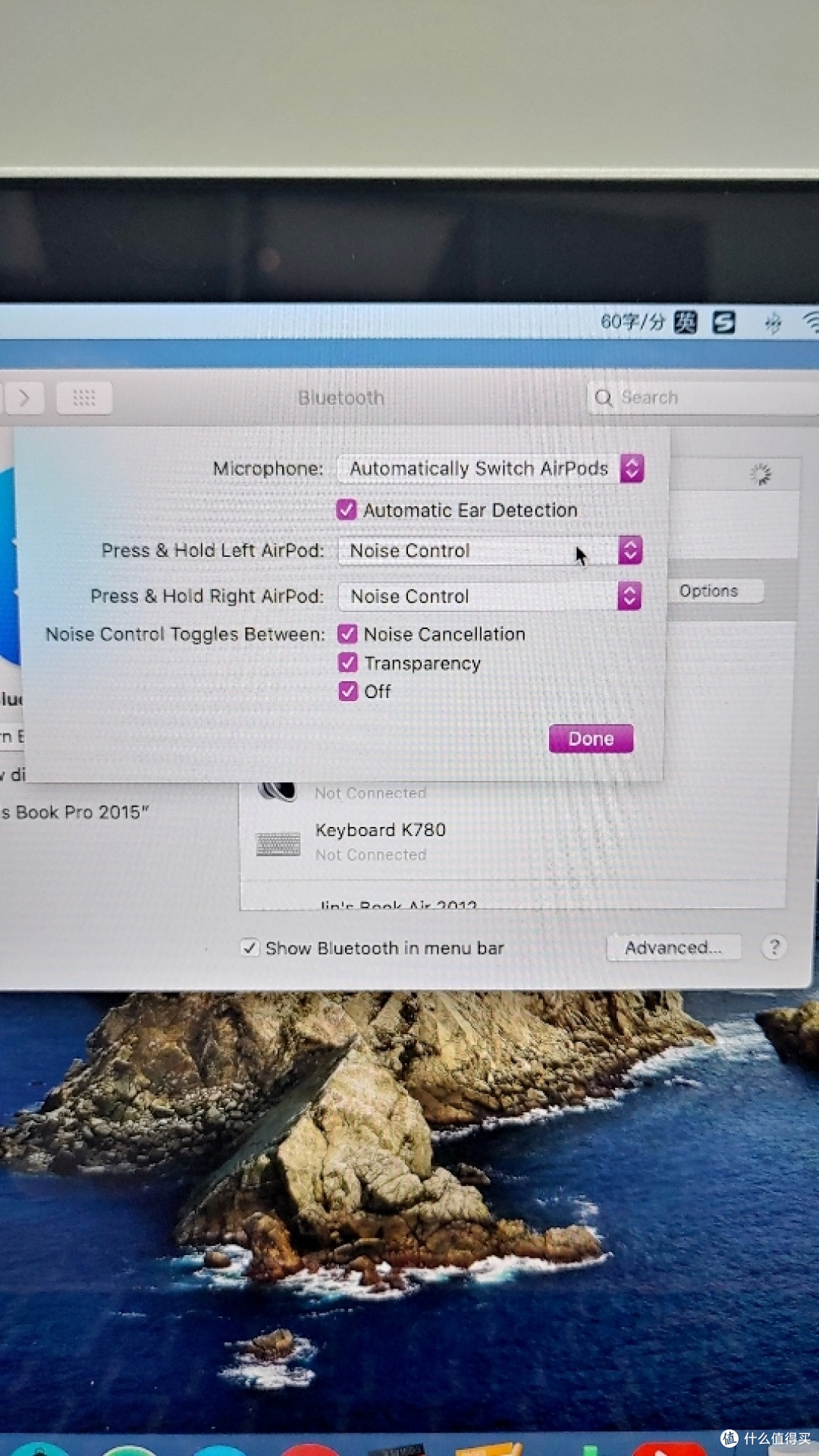819x1456 pixels.
Task: Click the headphones device icon
Action: [278, 791]
